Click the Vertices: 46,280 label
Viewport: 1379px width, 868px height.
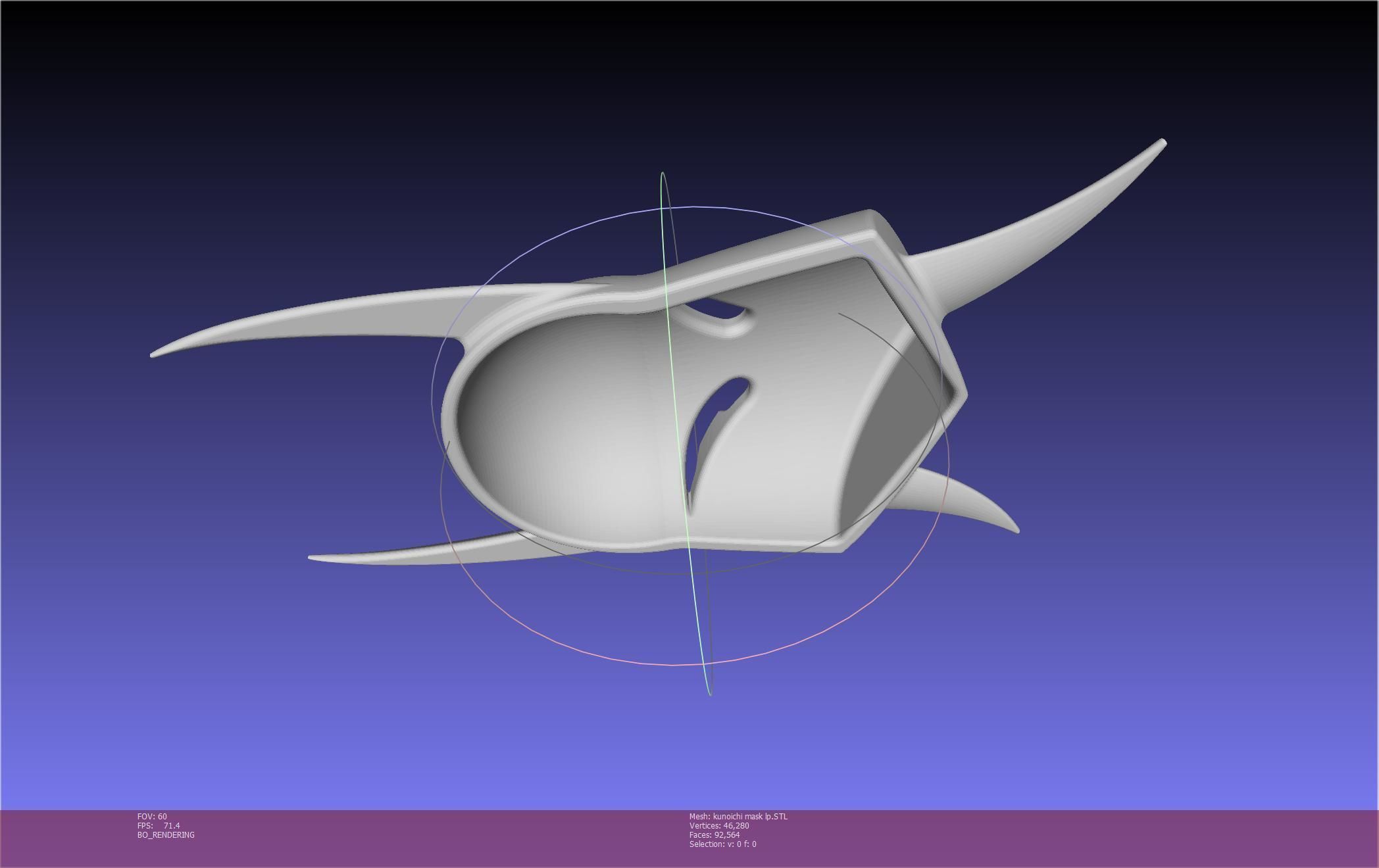[719, 825]
